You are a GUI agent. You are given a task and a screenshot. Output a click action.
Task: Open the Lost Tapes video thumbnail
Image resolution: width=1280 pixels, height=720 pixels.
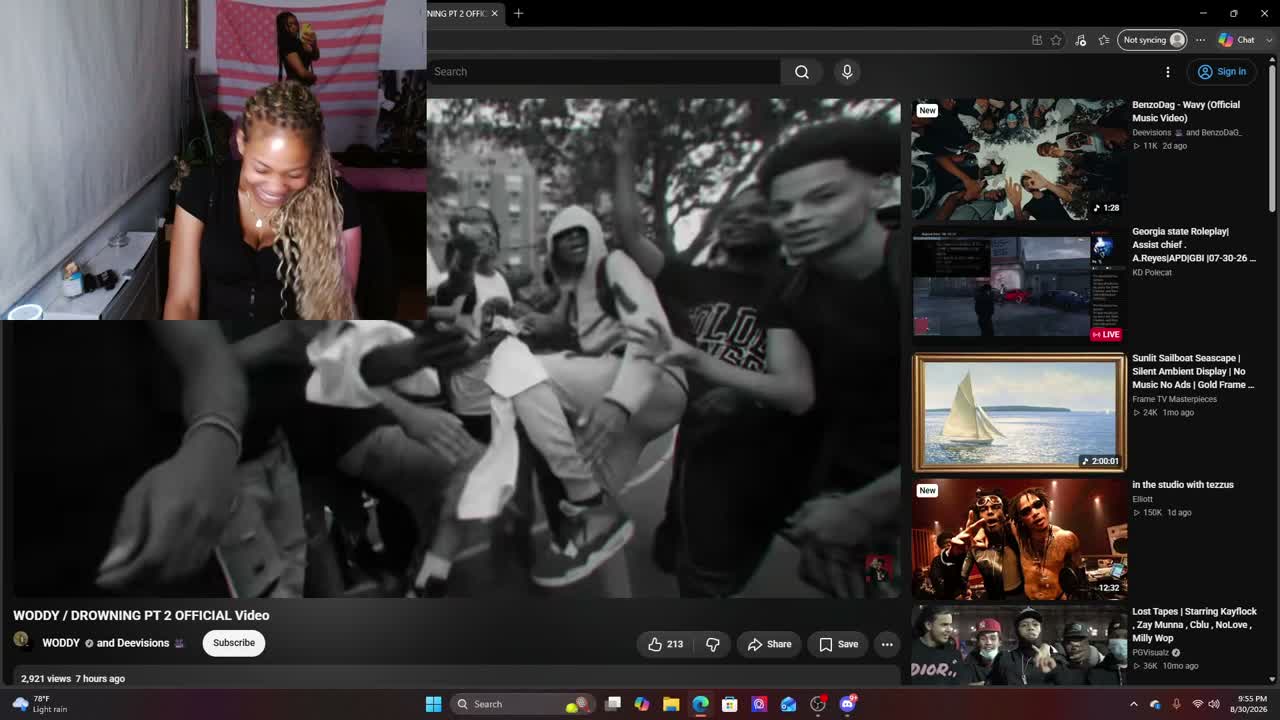pos(1019,645)
